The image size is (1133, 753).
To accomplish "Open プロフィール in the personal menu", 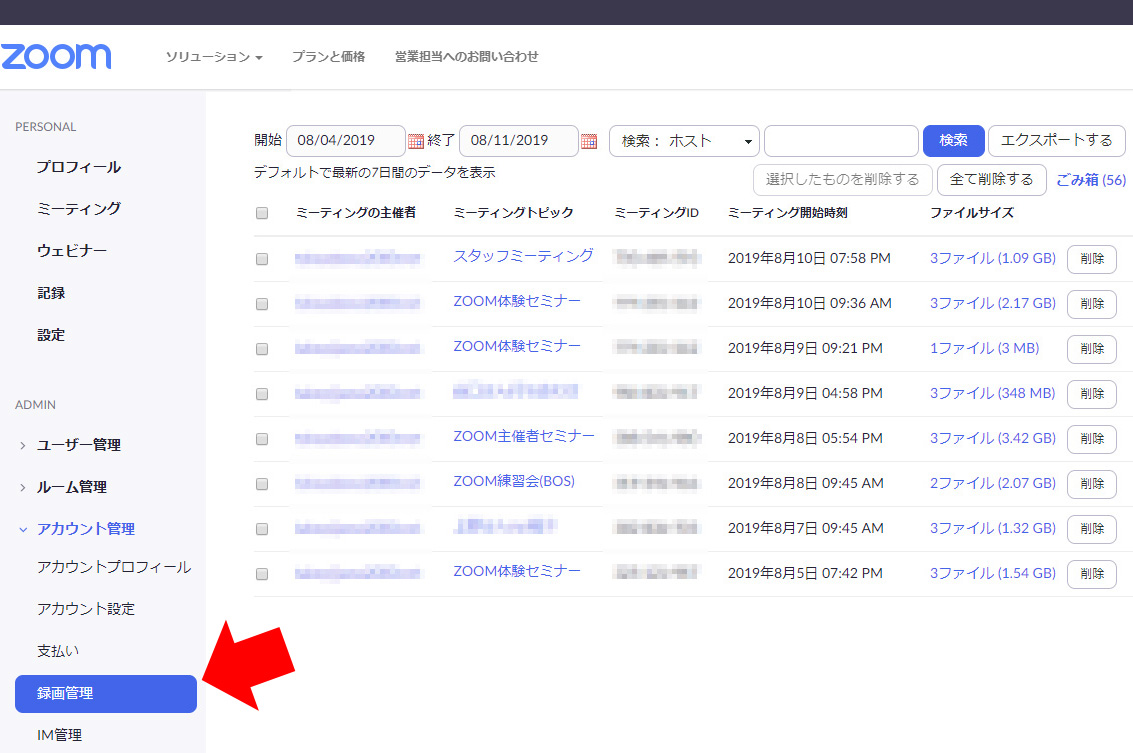I will point(78,167).
